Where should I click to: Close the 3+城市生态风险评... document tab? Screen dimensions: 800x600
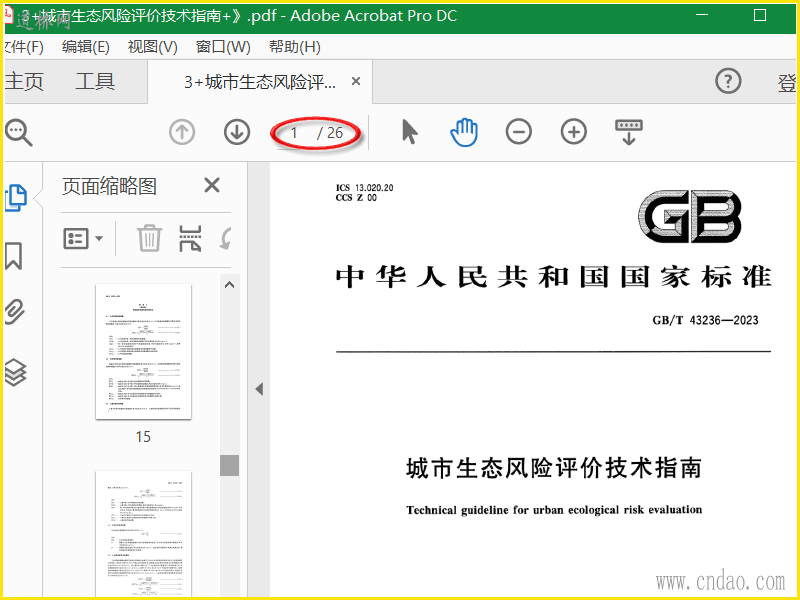coord(356,81)
